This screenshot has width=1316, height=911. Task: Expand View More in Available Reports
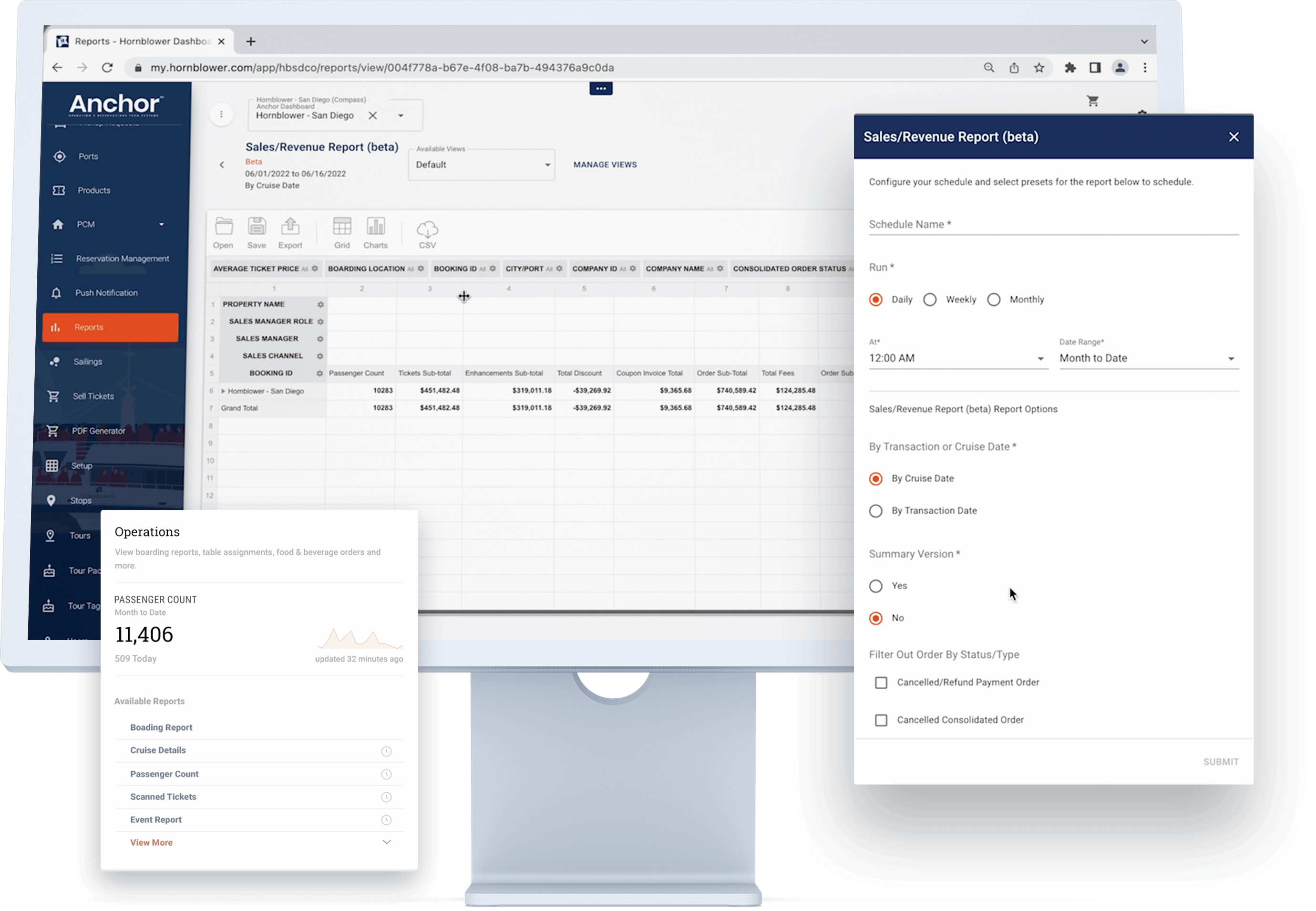[x=151, y=842]
